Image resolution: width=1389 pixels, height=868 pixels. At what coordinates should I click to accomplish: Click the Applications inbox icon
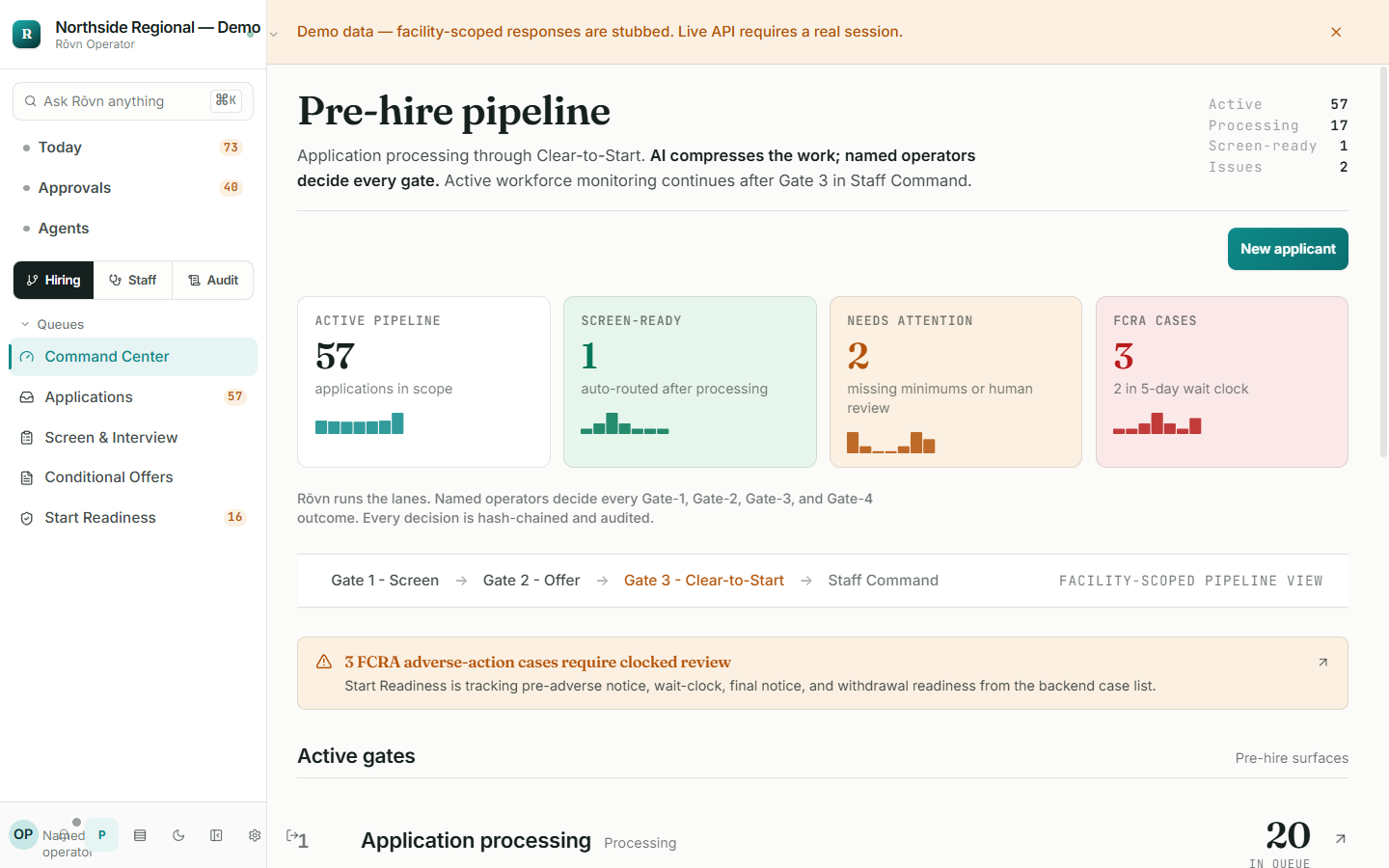coord(27,397)
